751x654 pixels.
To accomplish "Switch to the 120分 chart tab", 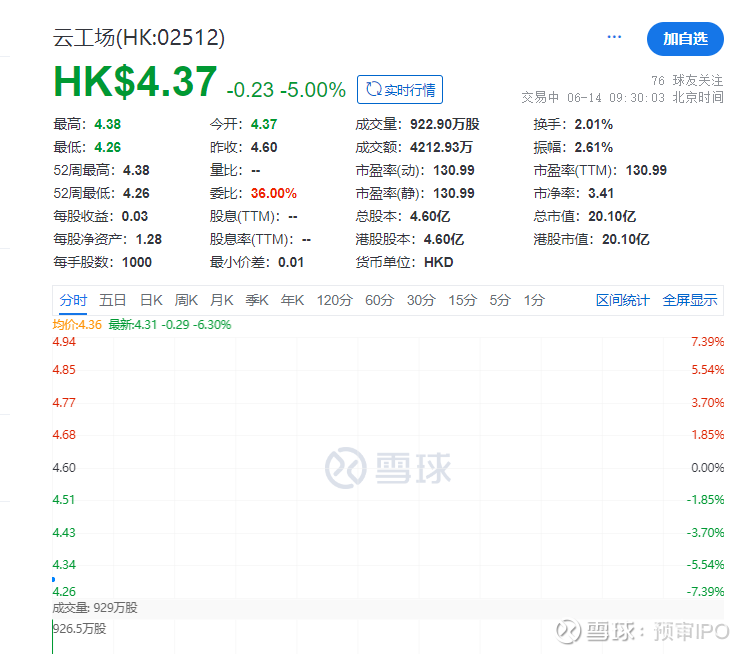I will point(335,300).
